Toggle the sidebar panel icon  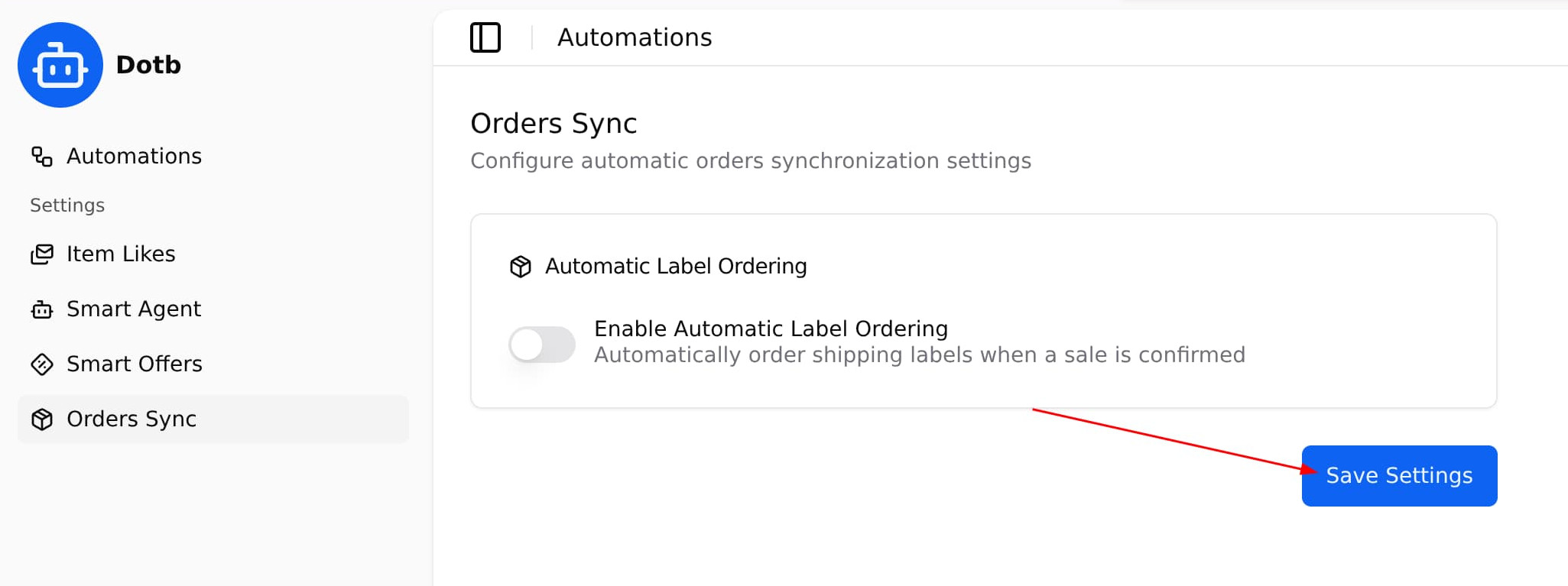point(485,37)
